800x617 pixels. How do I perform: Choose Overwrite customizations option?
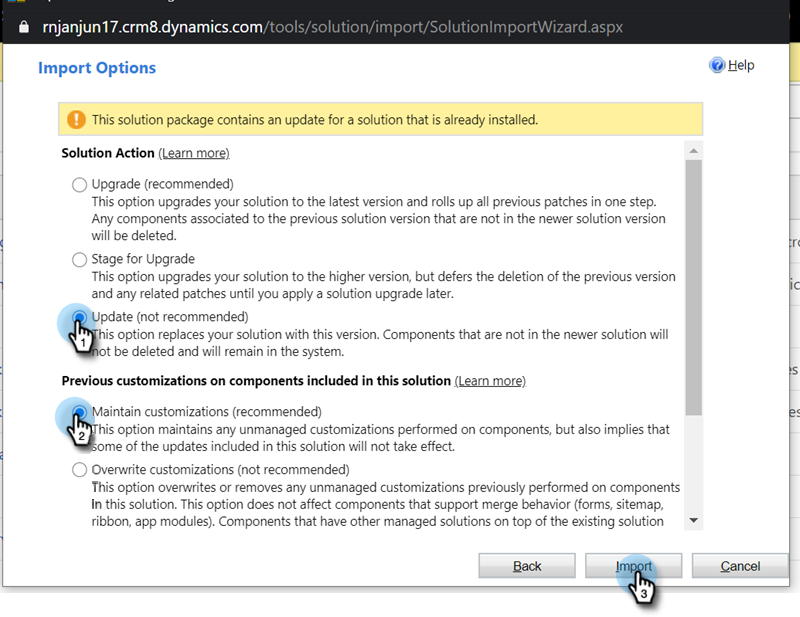[79, 470]
